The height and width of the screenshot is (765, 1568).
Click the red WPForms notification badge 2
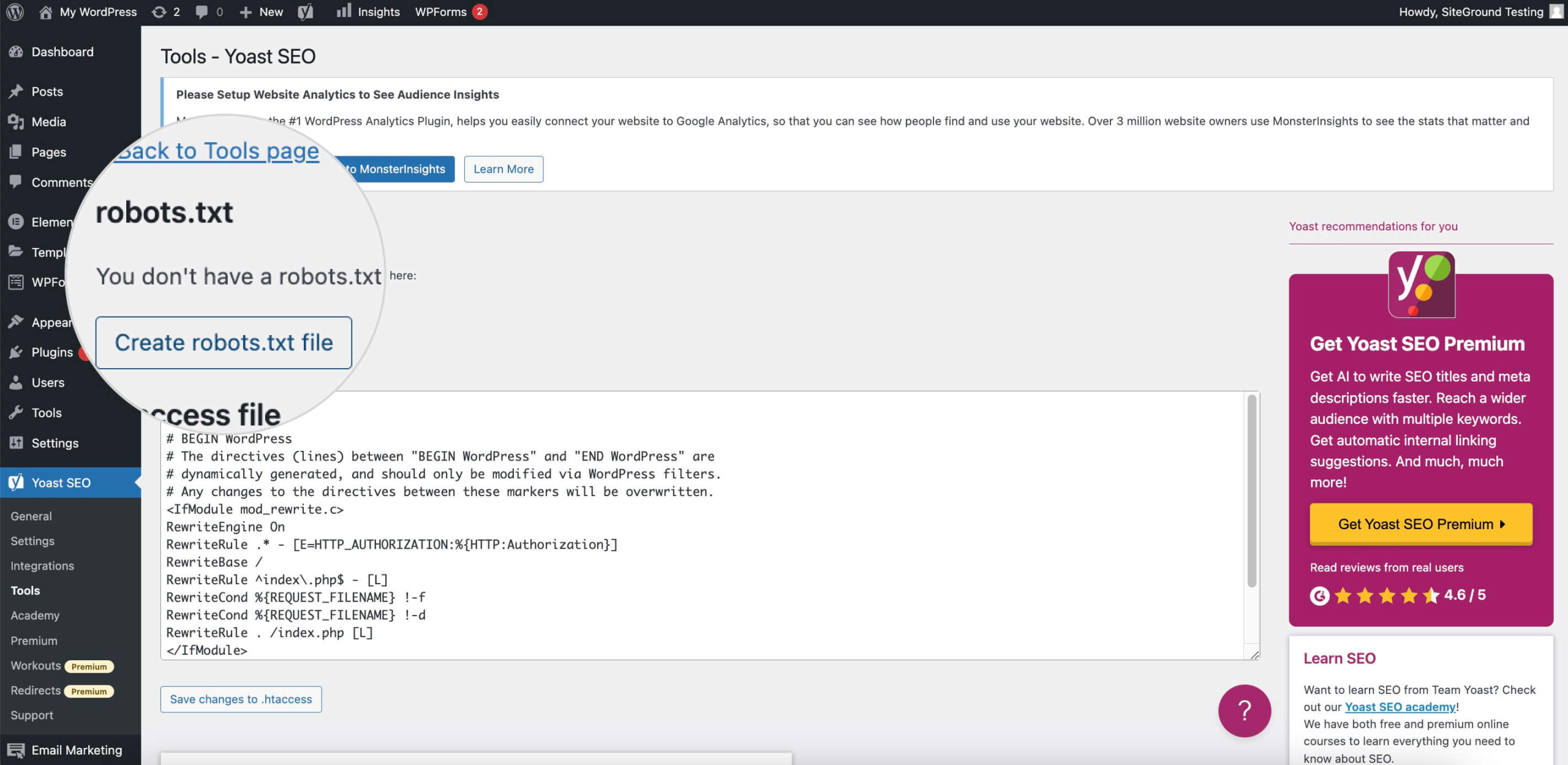[x=480, y=12]
